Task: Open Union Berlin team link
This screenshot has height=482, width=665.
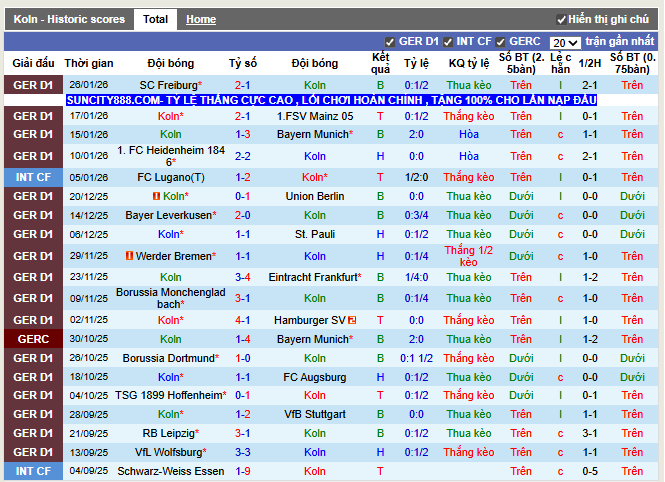Action: point(315,196)
